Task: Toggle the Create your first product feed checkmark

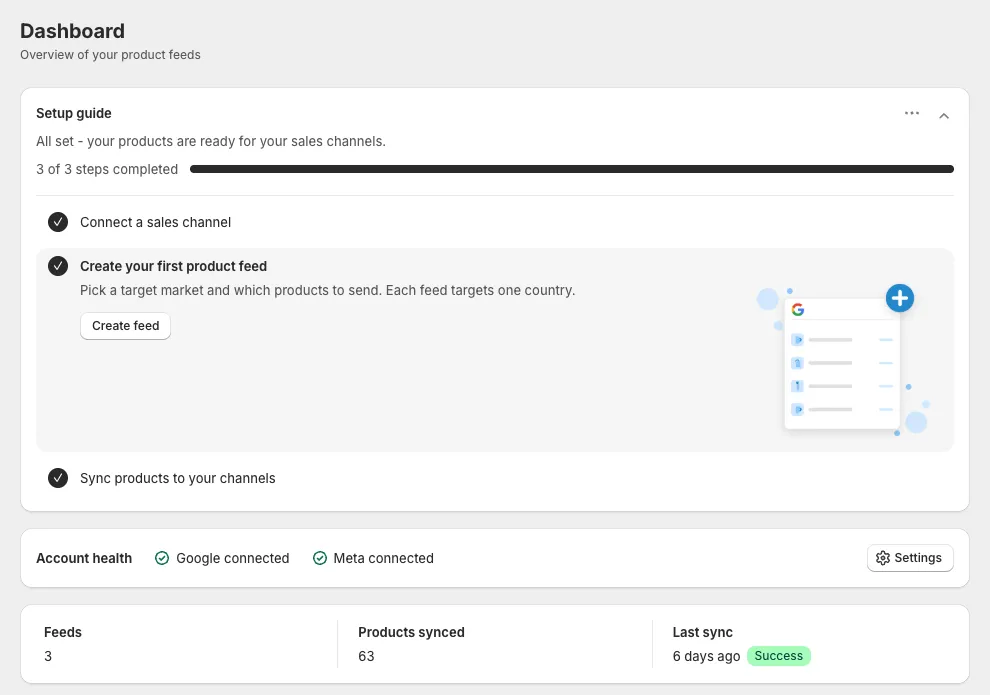Action: 58,266
